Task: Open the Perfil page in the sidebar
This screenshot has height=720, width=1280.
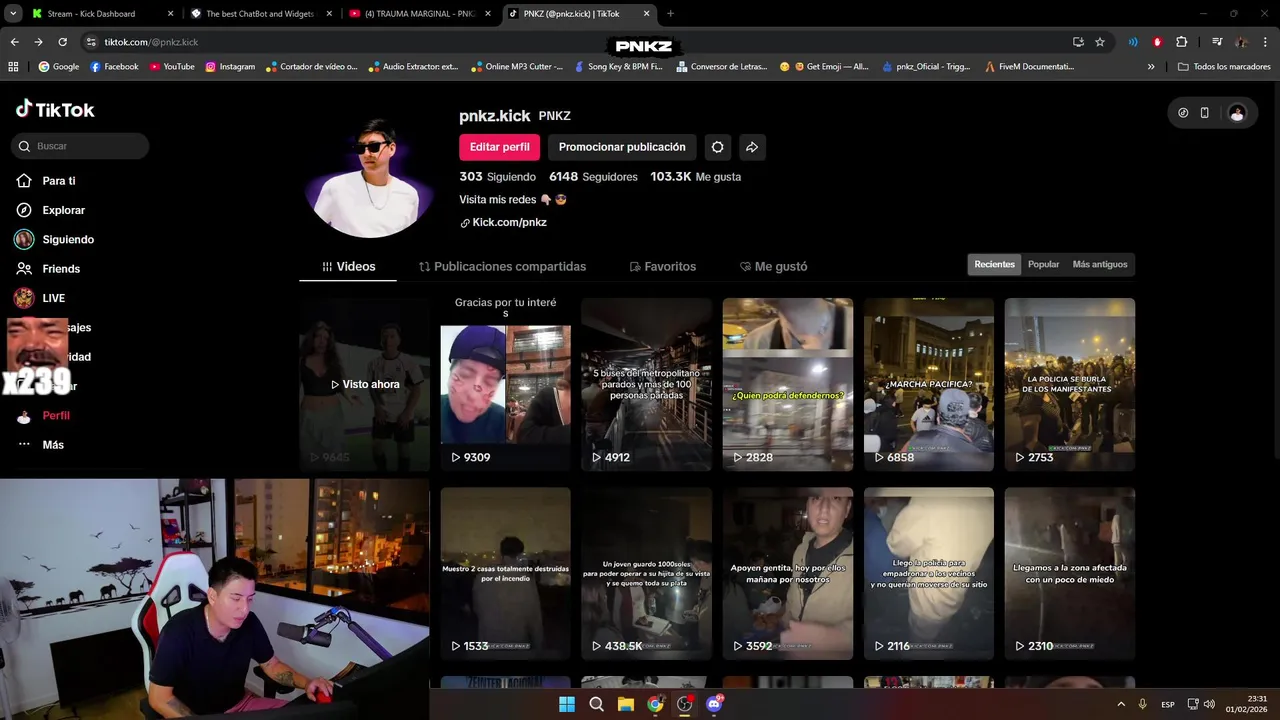Action: coord(43,415)
